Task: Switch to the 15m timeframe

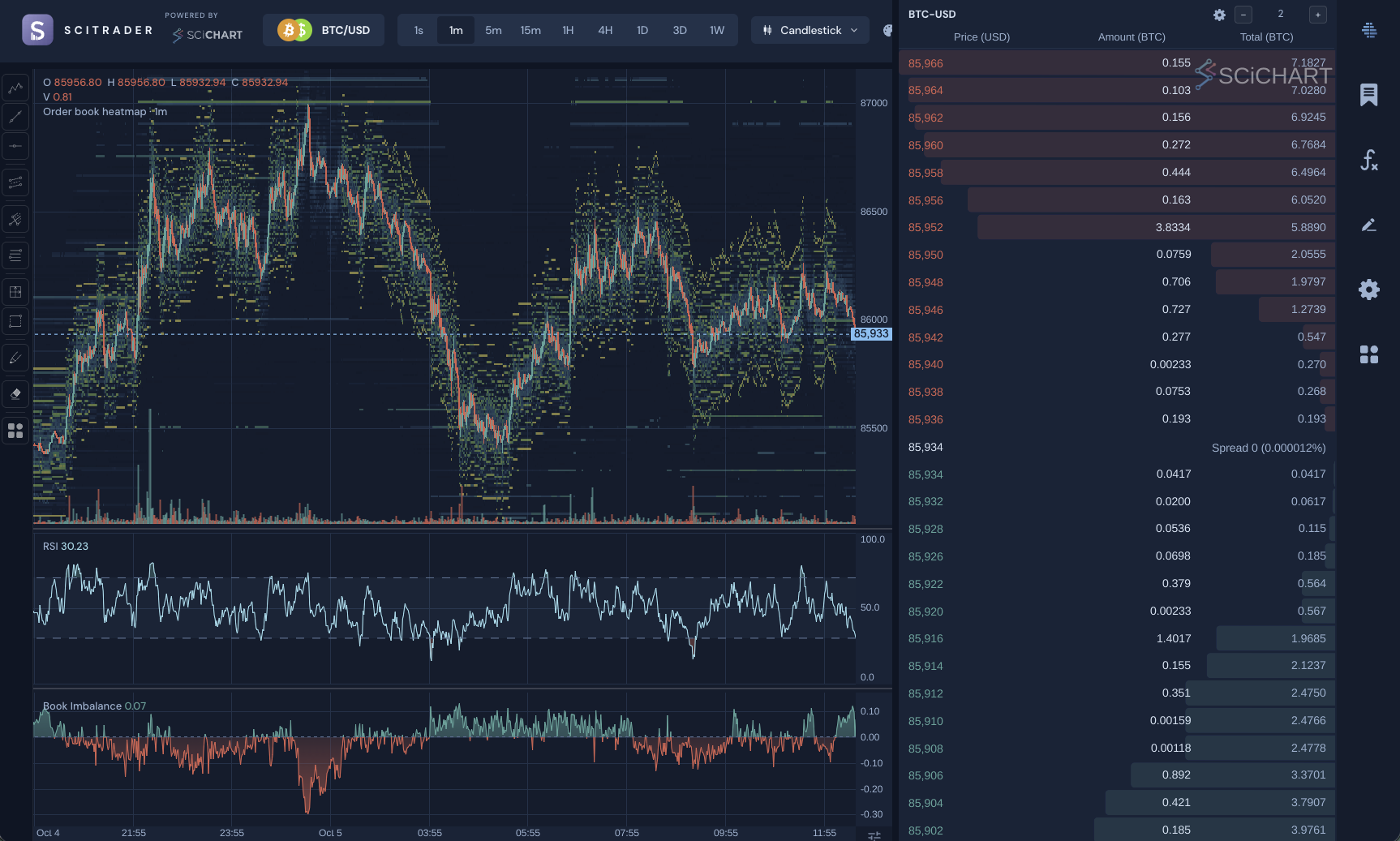Action: 530,30
